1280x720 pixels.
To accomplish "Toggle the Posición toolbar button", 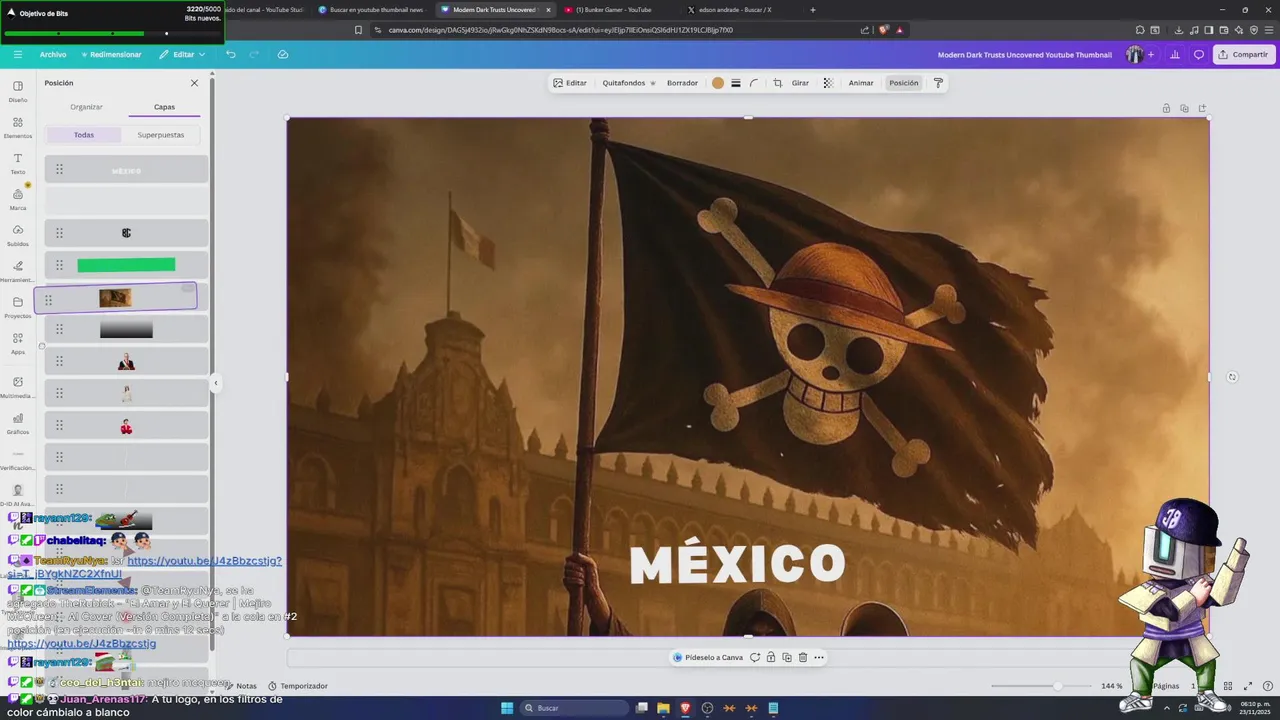I will pos(903,83).
